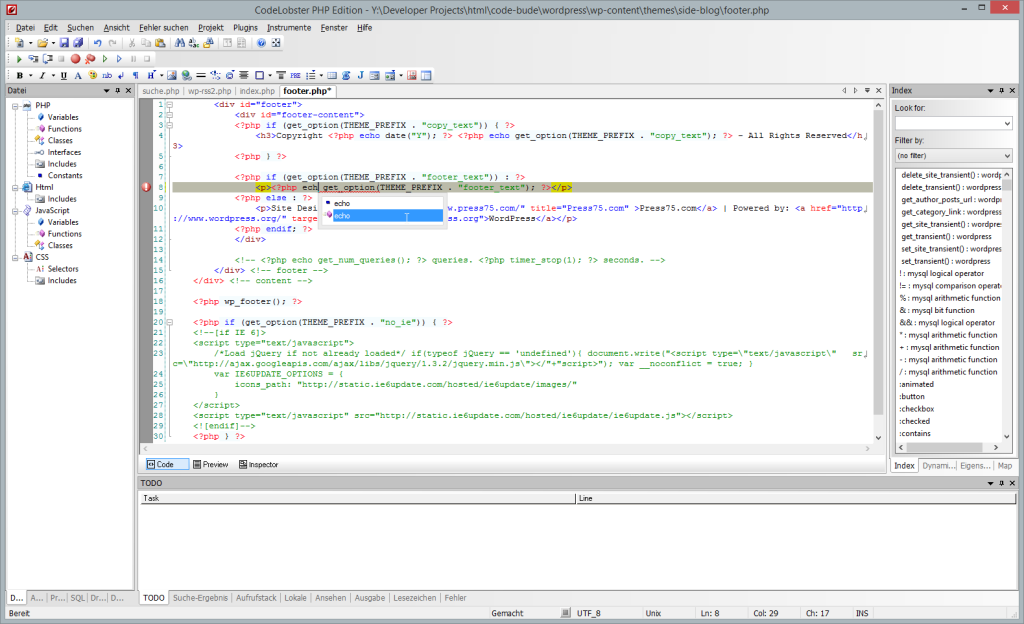The width and height of the screenshot is (1024, 624).
Task: Stop debugging with the red stop icon
Action: pos(76,59)
